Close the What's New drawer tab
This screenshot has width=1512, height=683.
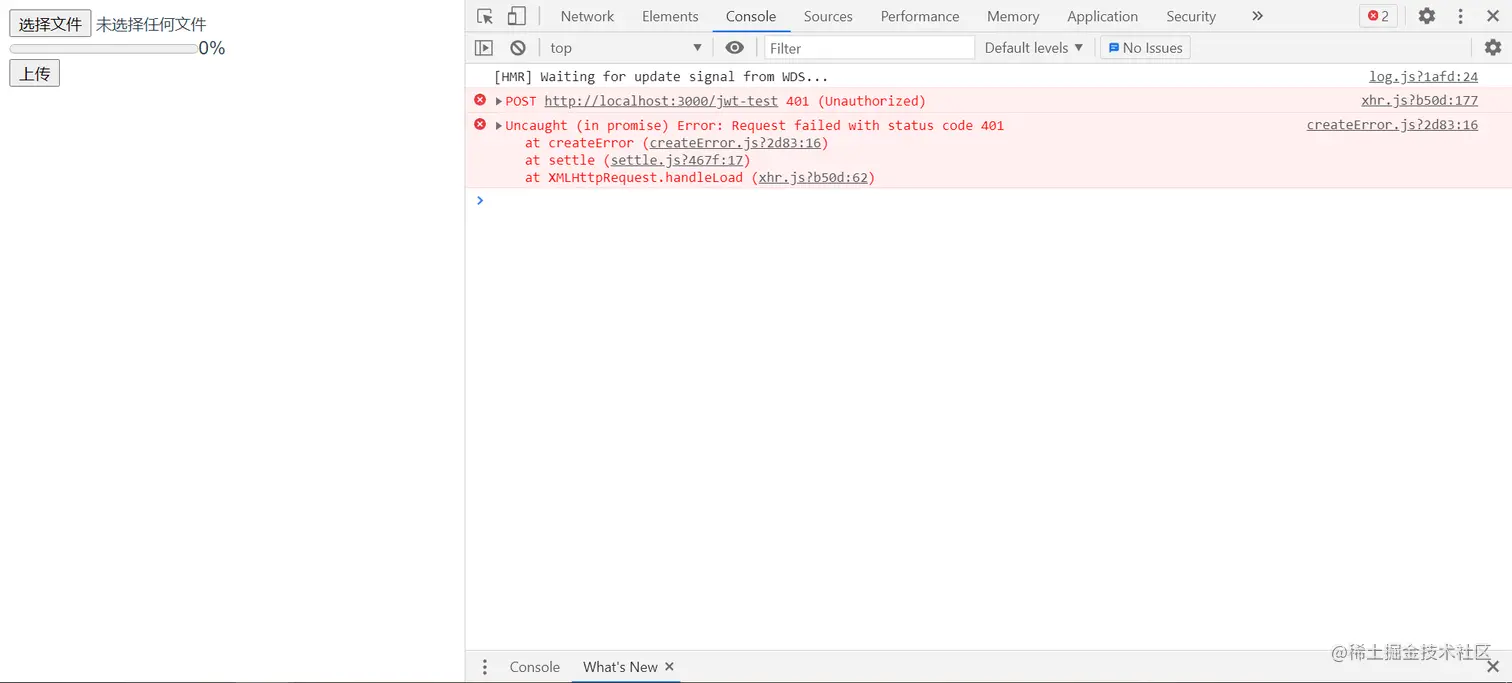coord(670,667)
